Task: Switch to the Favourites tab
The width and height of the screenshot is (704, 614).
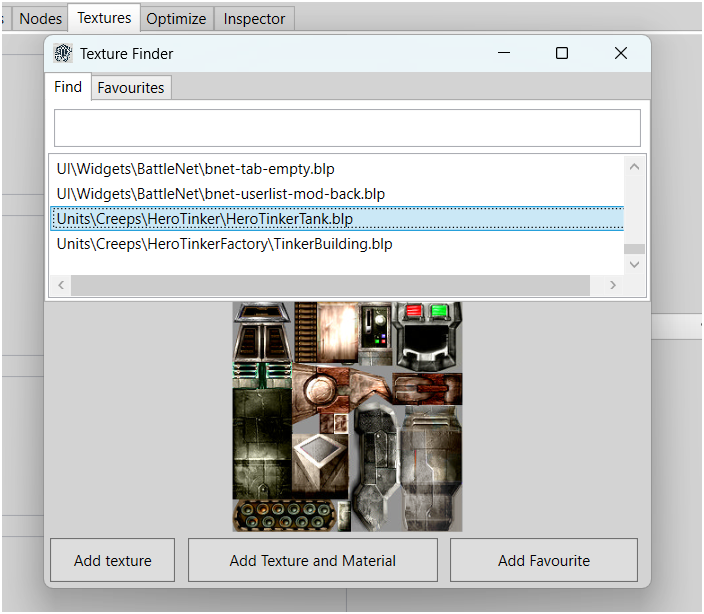Action: click(x=131, y=88)
